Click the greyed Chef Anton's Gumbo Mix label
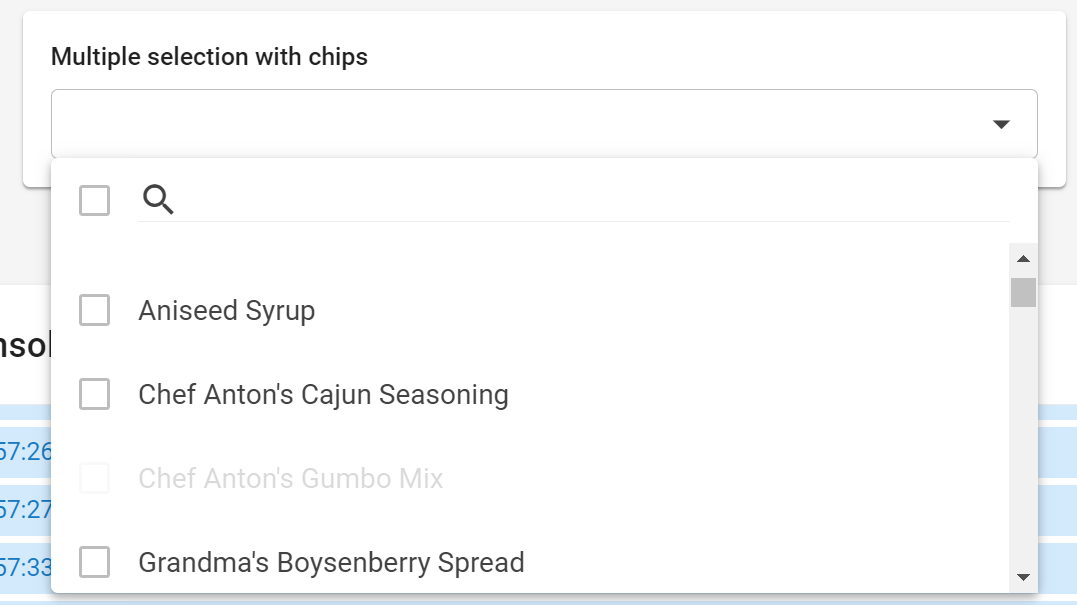Image resolution: width=1077 pixels, height=605 pixels. pos(291,479)
